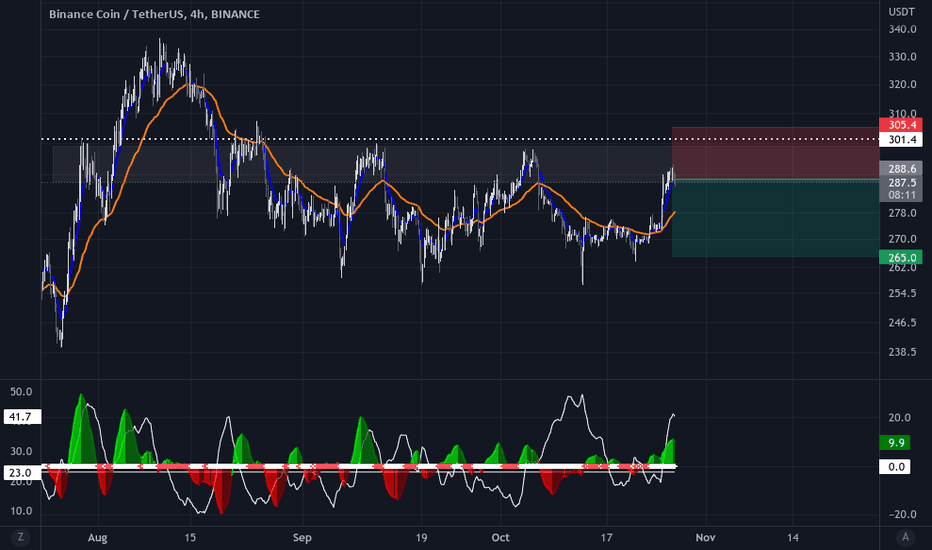Image resolution: width=932 pixels, height=550 pixels.
Task: Click the 08:11 bar countdown label
Action: pyautogui.click(x=901, y=195)
